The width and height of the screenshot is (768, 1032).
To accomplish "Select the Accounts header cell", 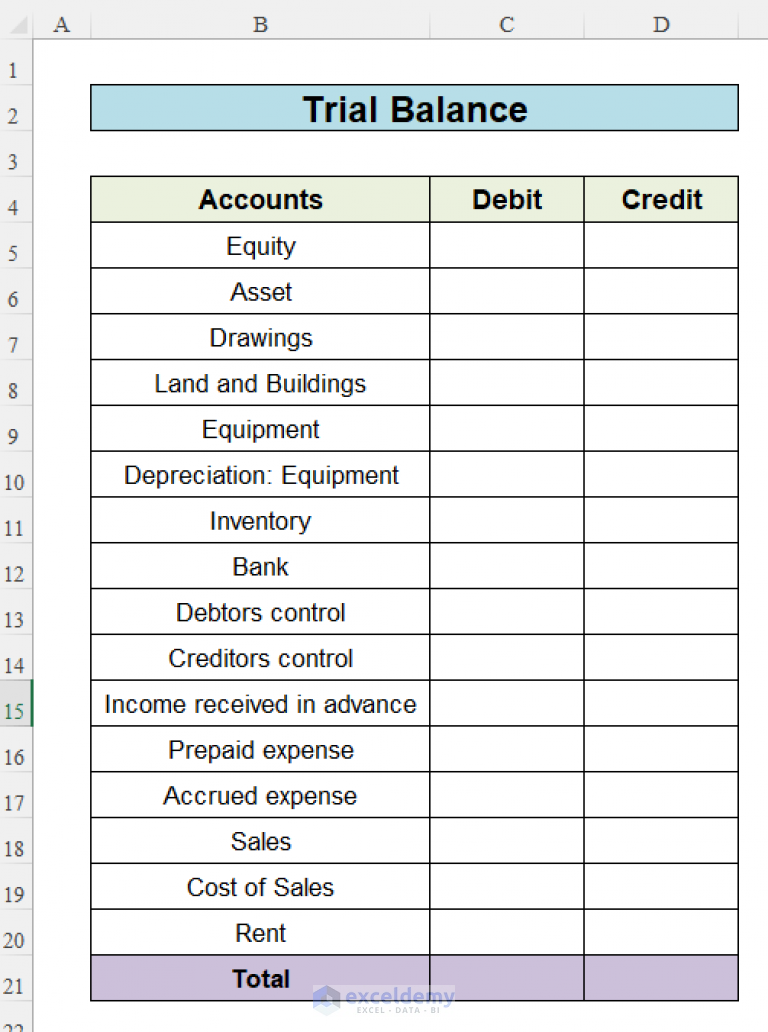I will (260, 200).
